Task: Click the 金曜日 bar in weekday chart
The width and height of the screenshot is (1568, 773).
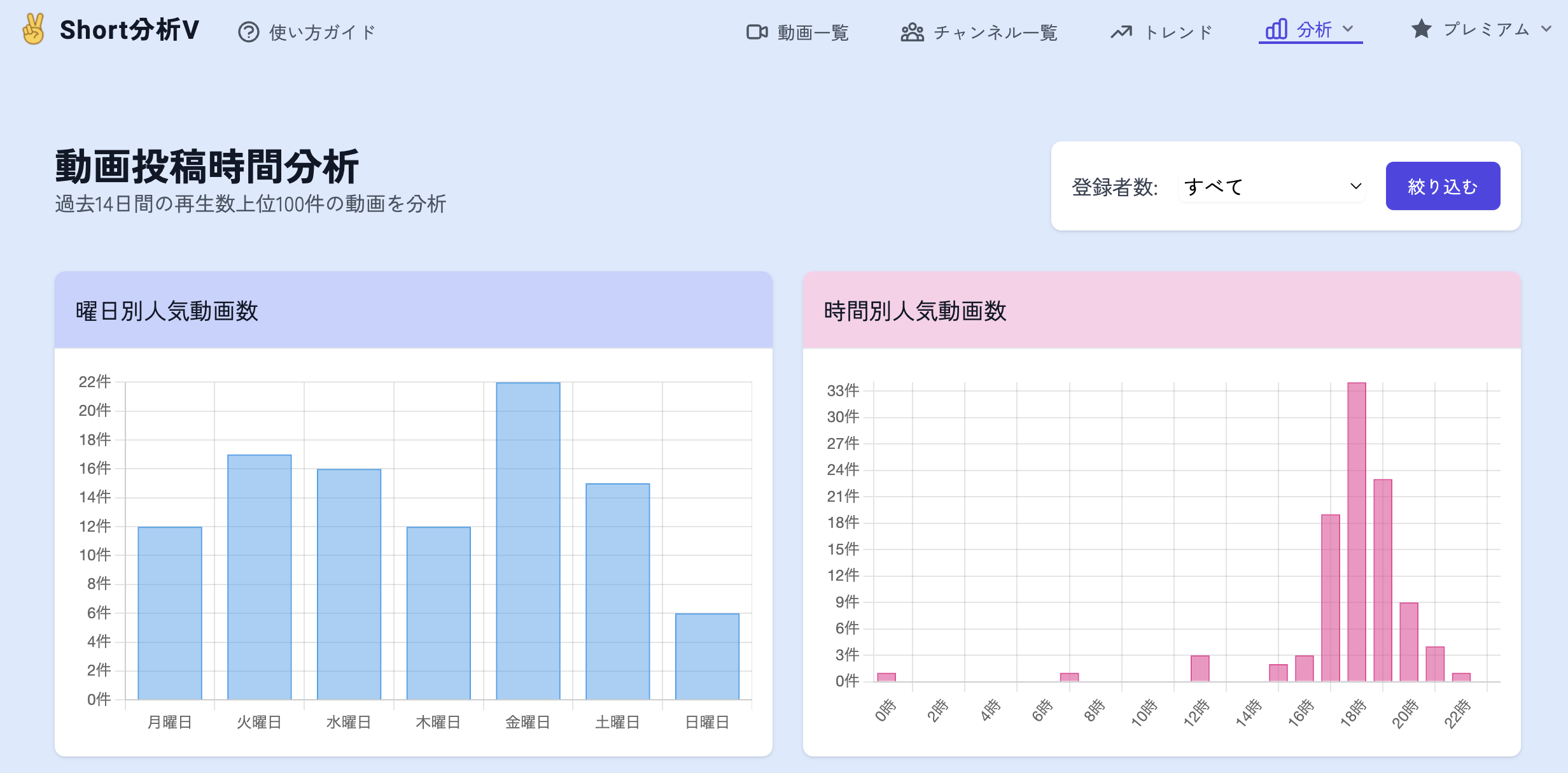Action: point(528,541)
